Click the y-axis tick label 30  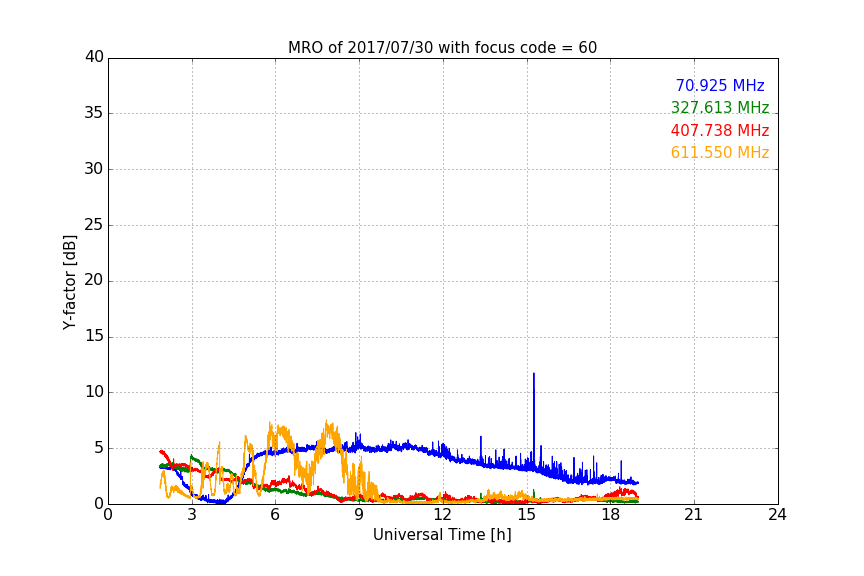tap(94, 169)
